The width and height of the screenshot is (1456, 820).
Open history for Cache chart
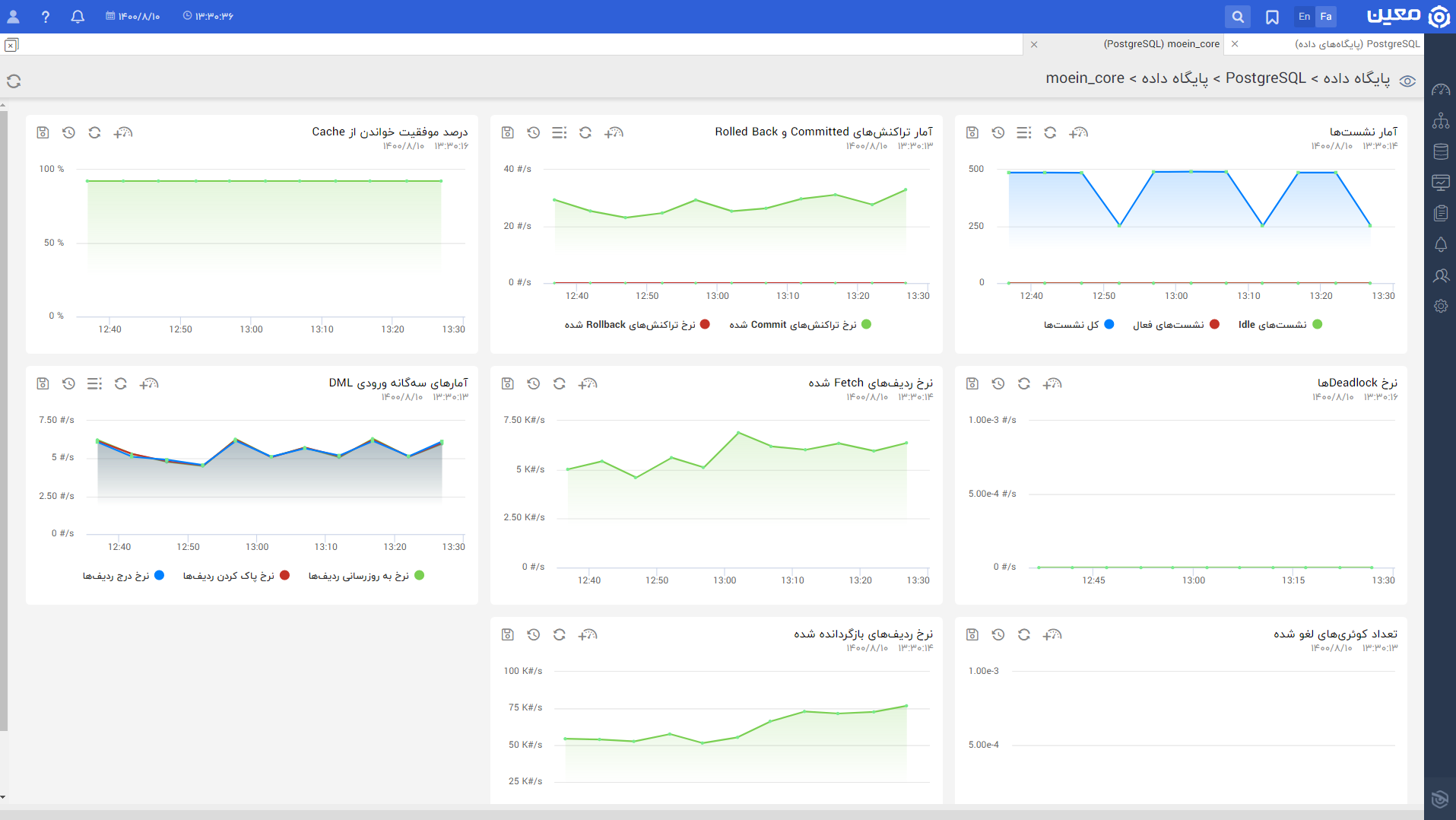(x=68, y=132)
